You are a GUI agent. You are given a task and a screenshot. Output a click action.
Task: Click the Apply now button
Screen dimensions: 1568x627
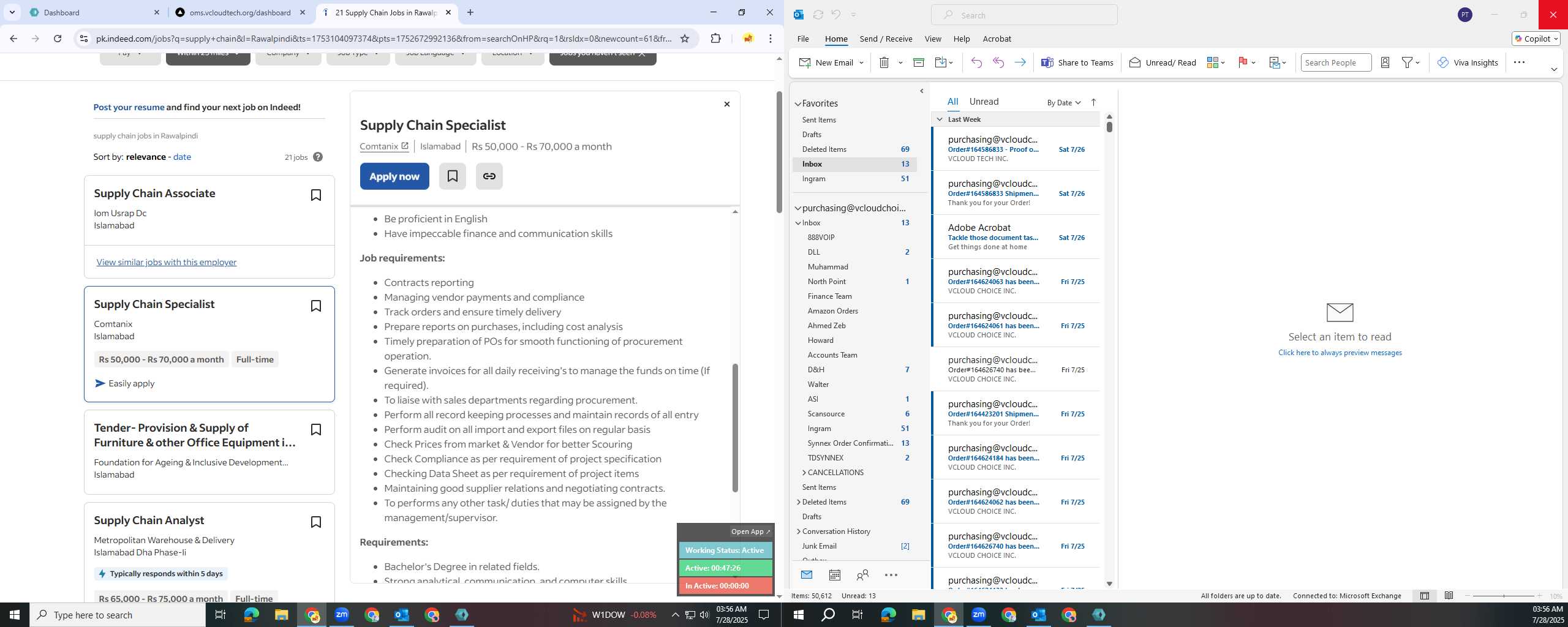point(394,176)
